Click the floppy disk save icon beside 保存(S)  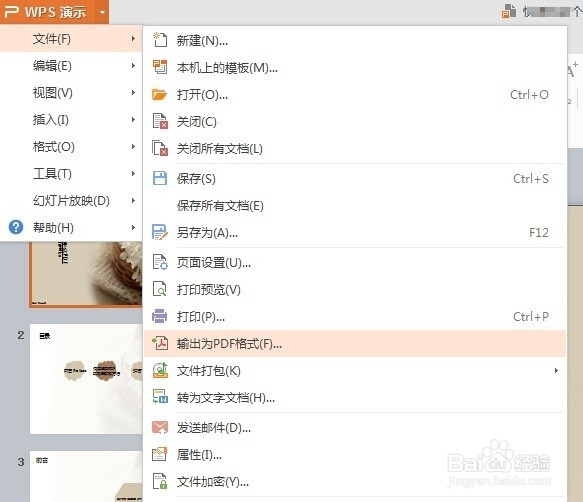pyautogui.click(x=160, y=178)
